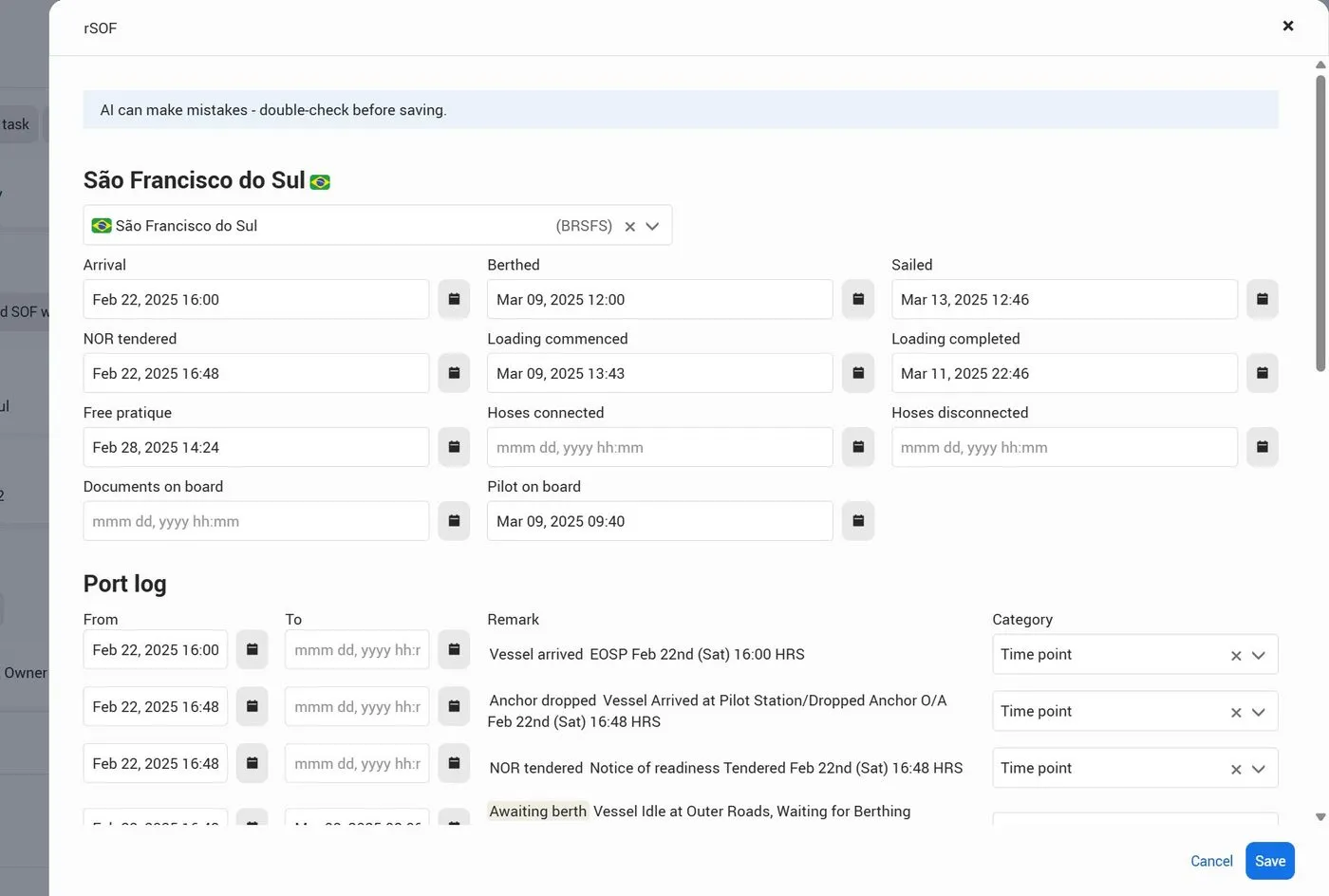Open calendar picker for Berthed date
Viewport: 1329px width, 896px height.
pos(858,299)
